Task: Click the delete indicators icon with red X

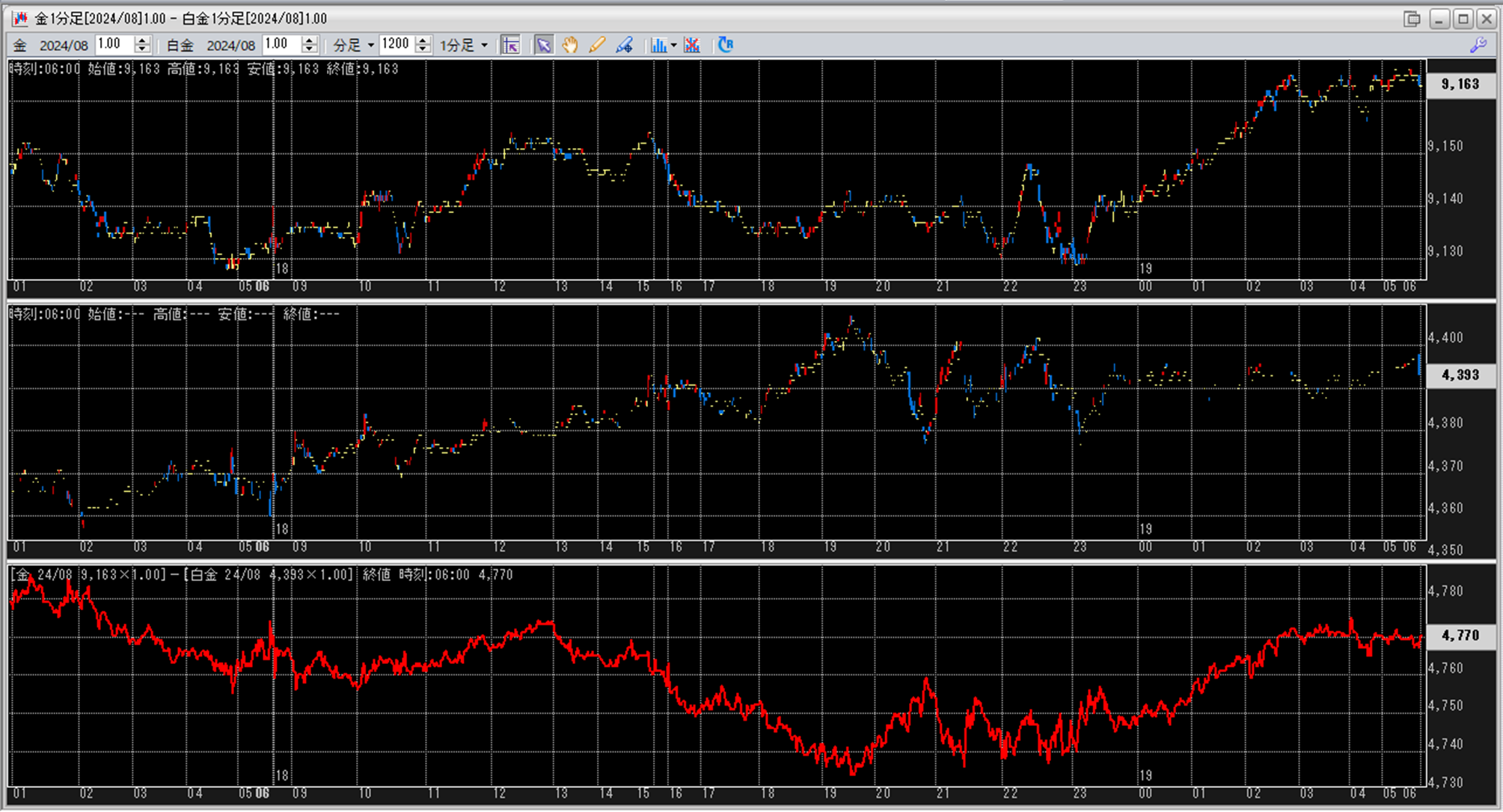Action: 692,46
